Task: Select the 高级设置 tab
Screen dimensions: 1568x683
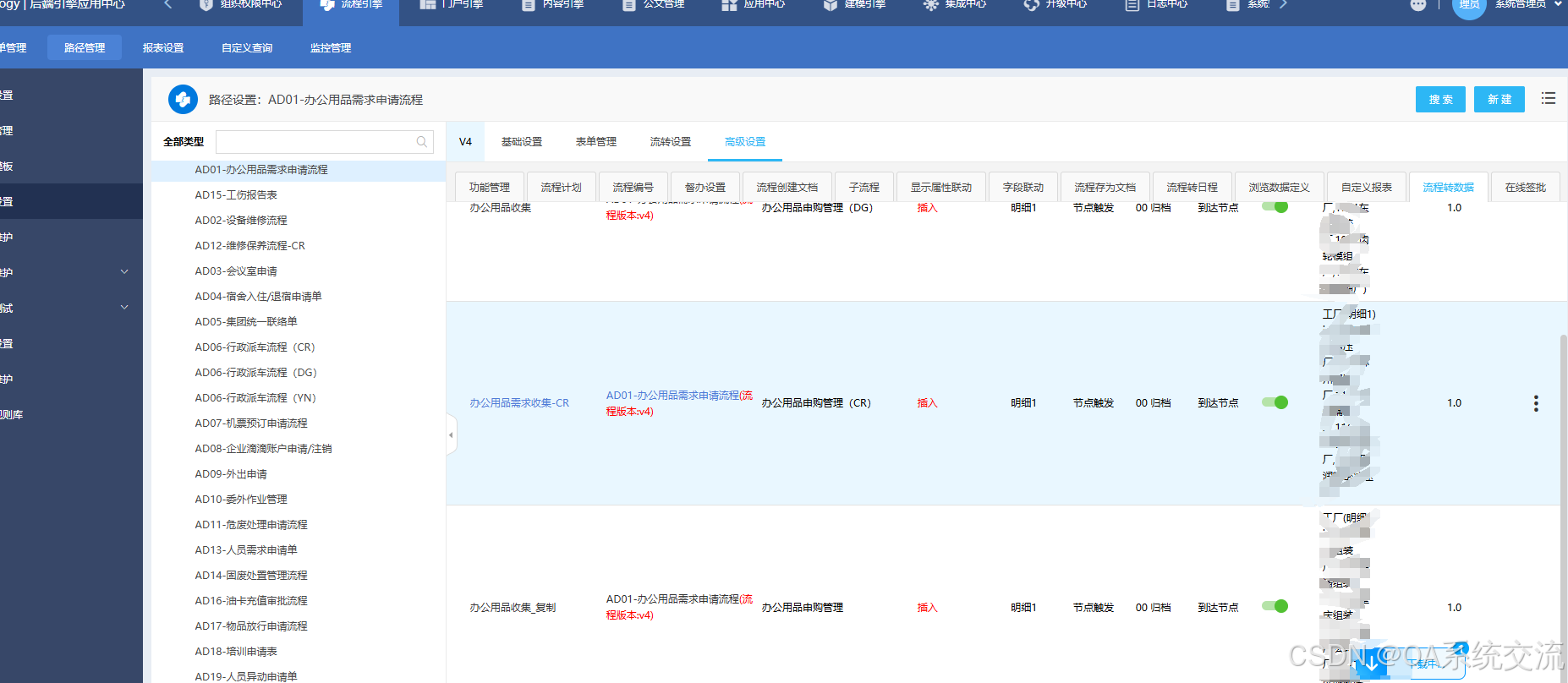Action: pos(745,141)
